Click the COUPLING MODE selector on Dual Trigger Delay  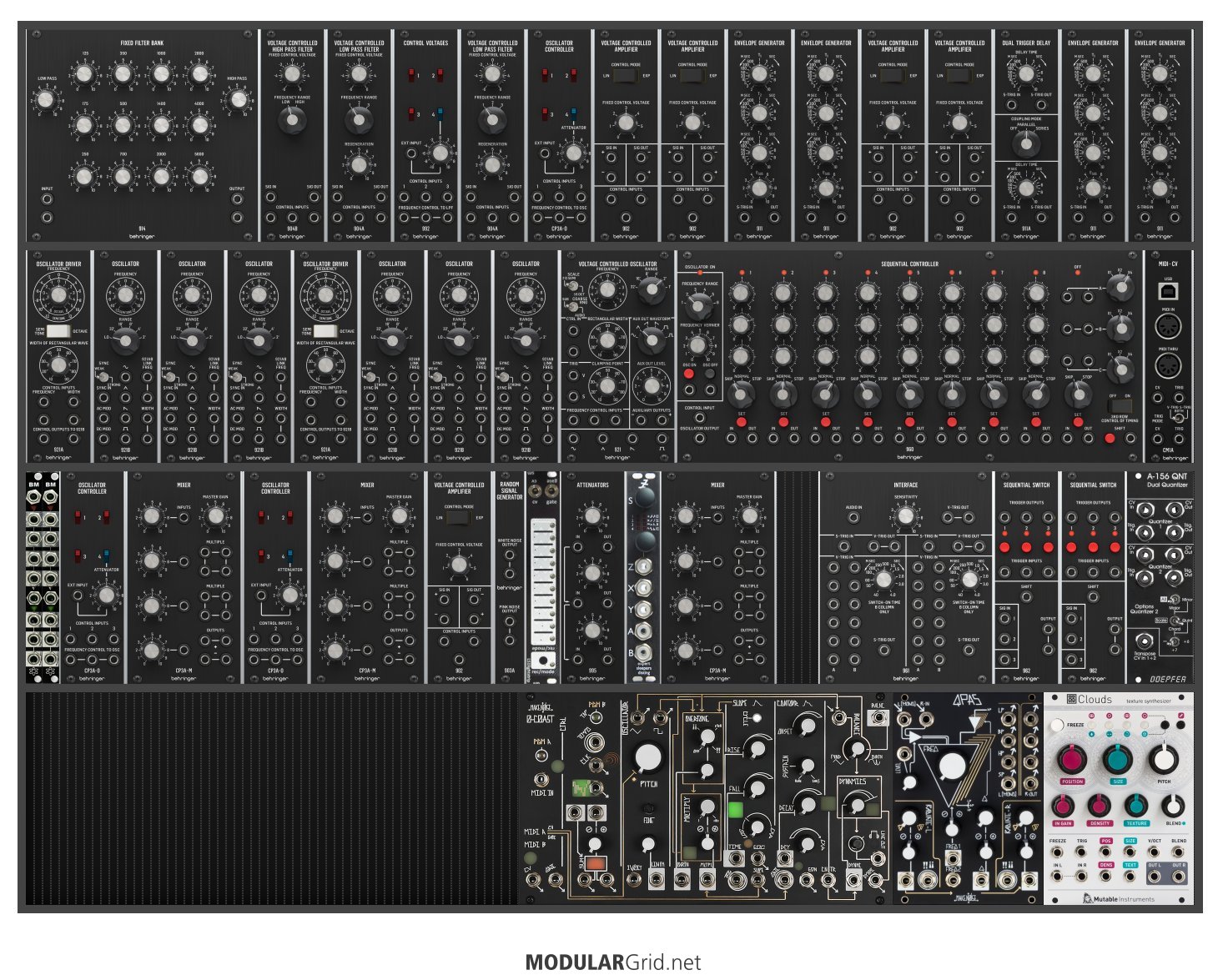pyautogui.click(x=1026, y=144)
